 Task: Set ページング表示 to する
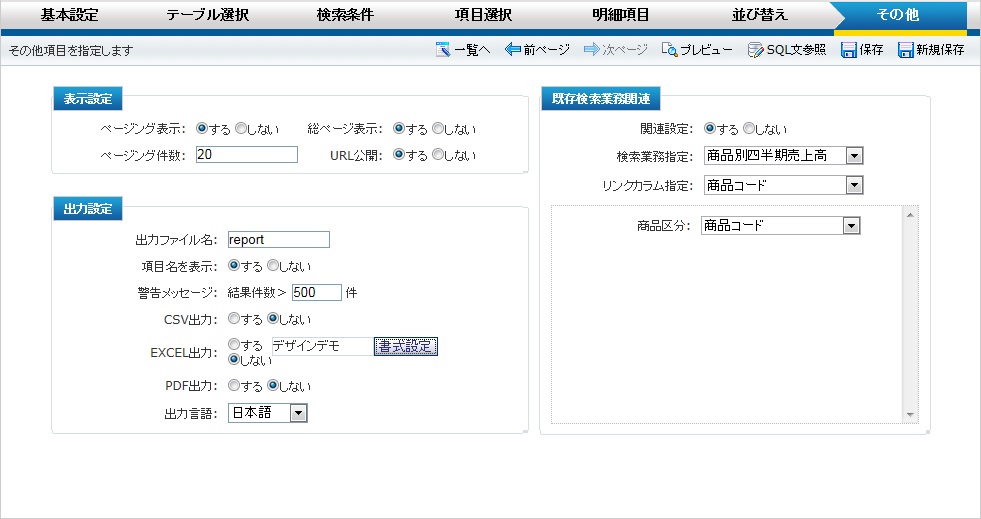coord(201,128)
